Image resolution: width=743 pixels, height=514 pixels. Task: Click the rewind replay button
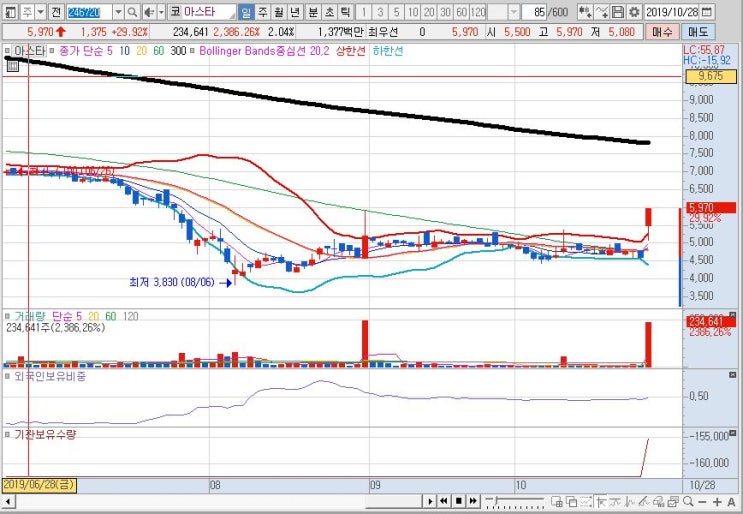click(x=444, y=501)
